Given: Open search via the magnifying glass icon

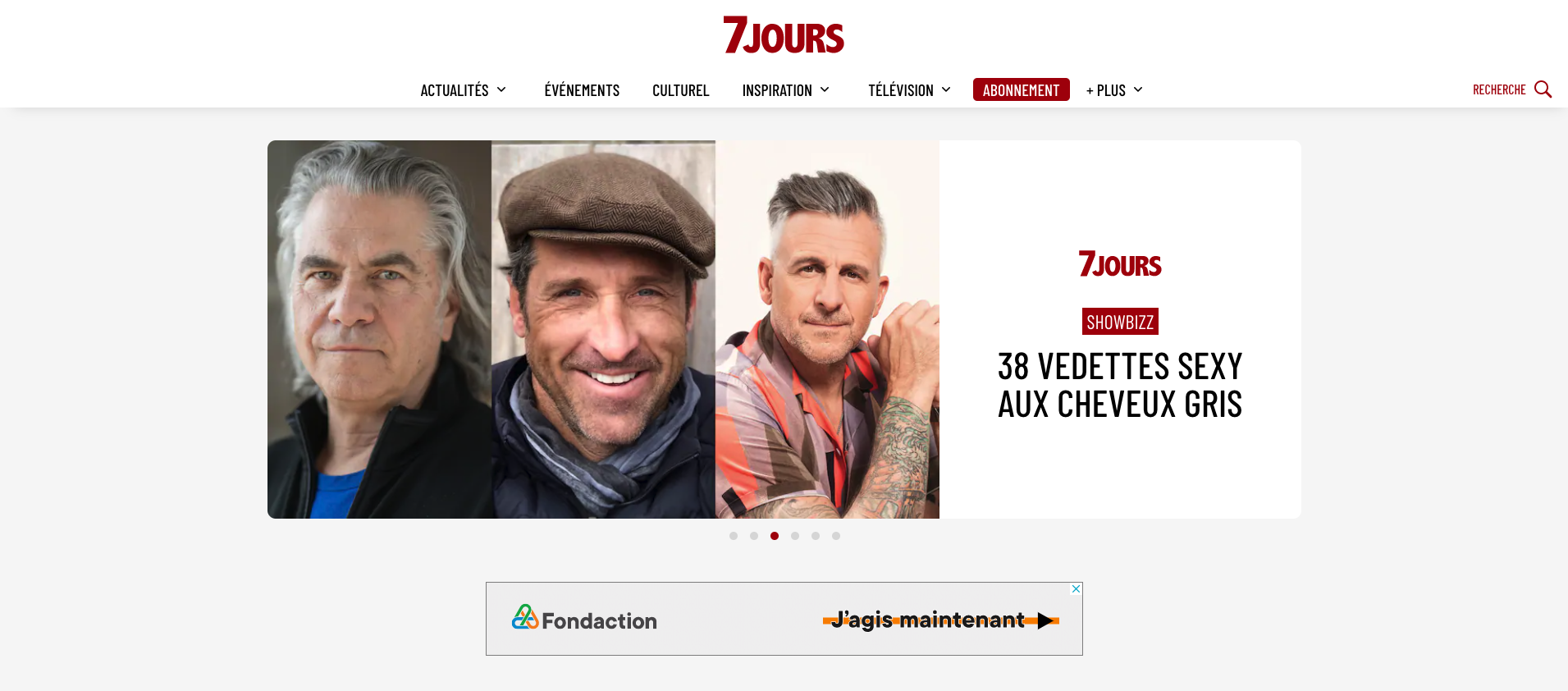Looking at the screenshot, I should point(1543,89).
